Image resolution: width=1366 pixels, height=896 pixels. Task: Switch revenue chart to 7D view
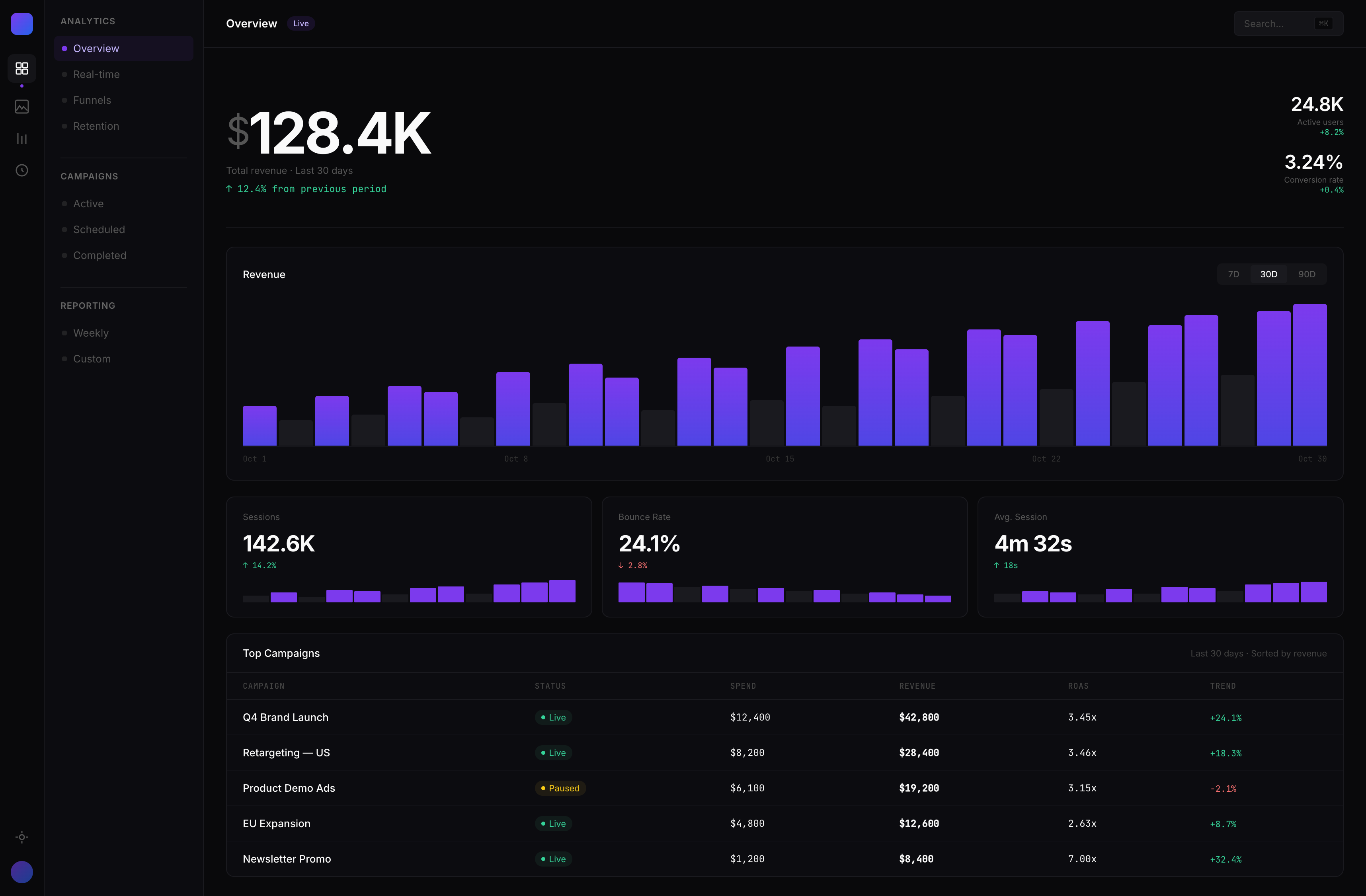pyautogui.click(x=1234, y=274)
